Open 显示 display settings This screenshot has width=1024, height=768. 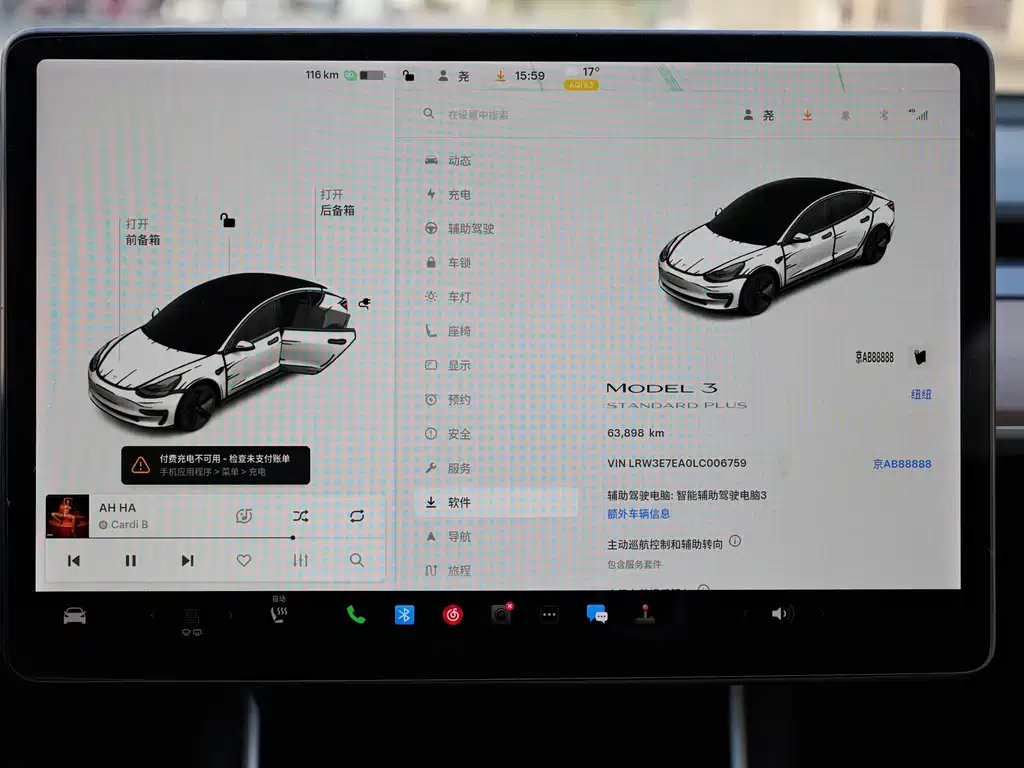click(448, 365)
